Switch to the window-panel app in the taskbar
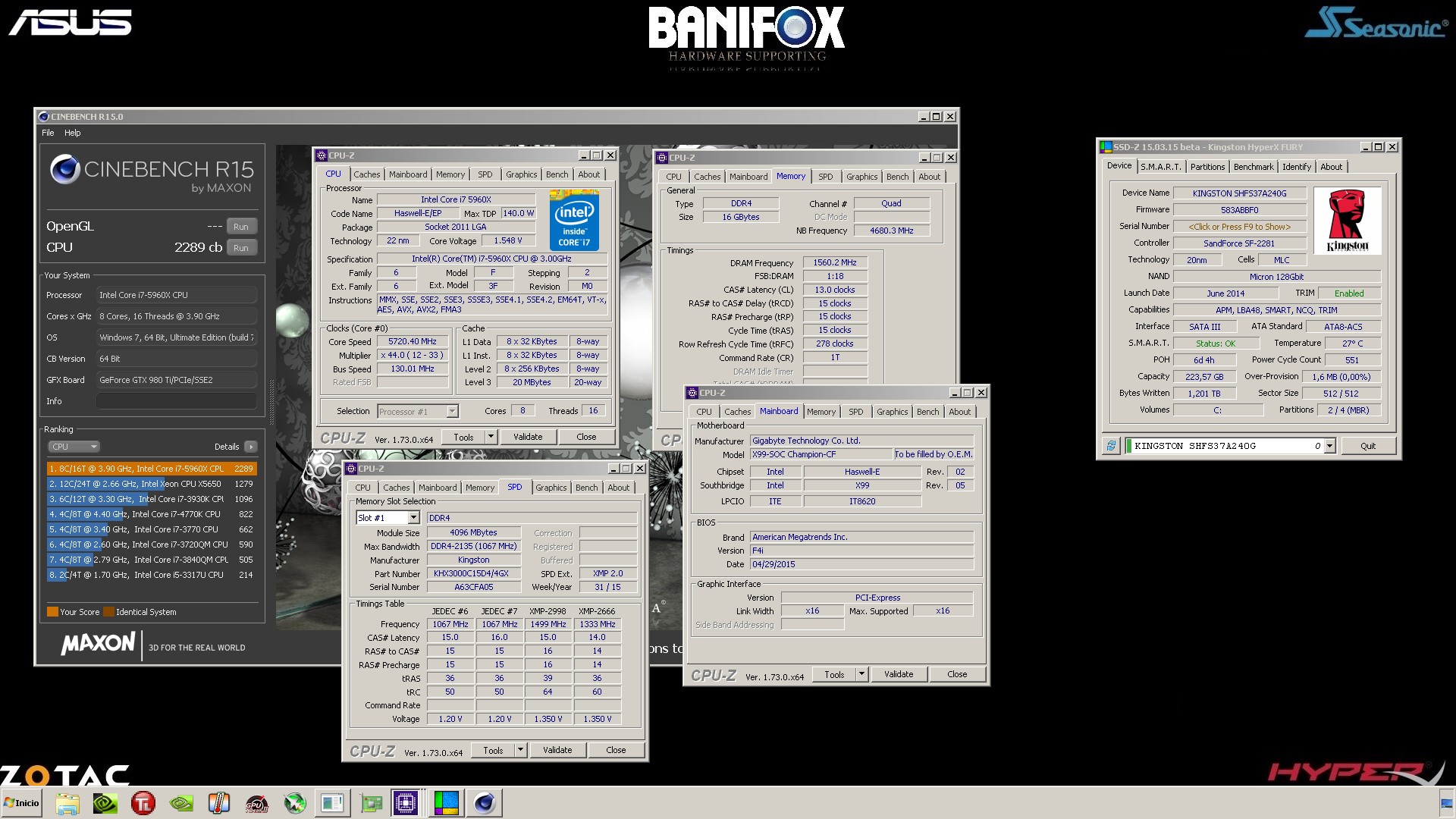 point(332,803)
